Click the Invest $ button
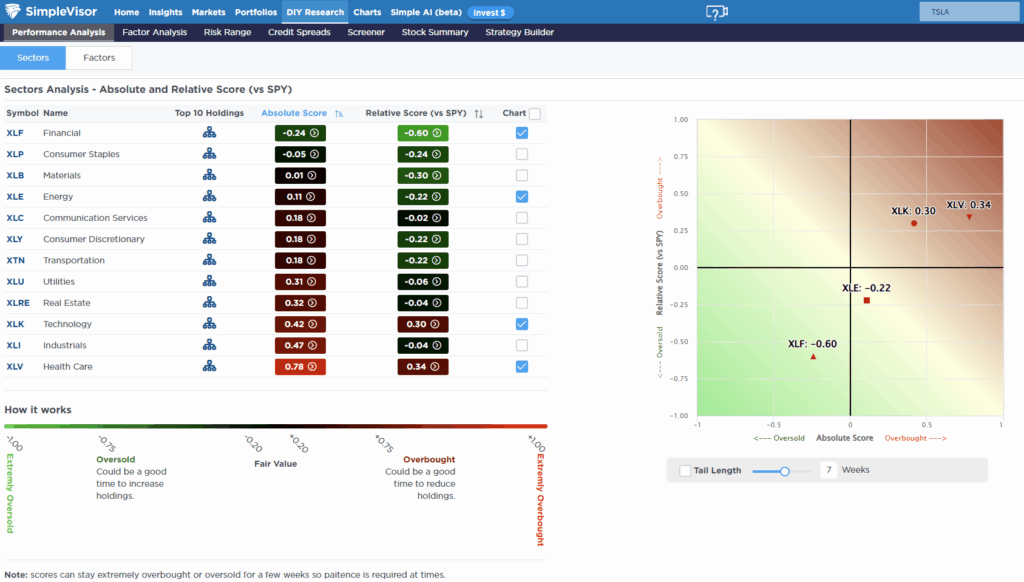The height and width of the screenshot is (582, 1024). coord(490,12)
